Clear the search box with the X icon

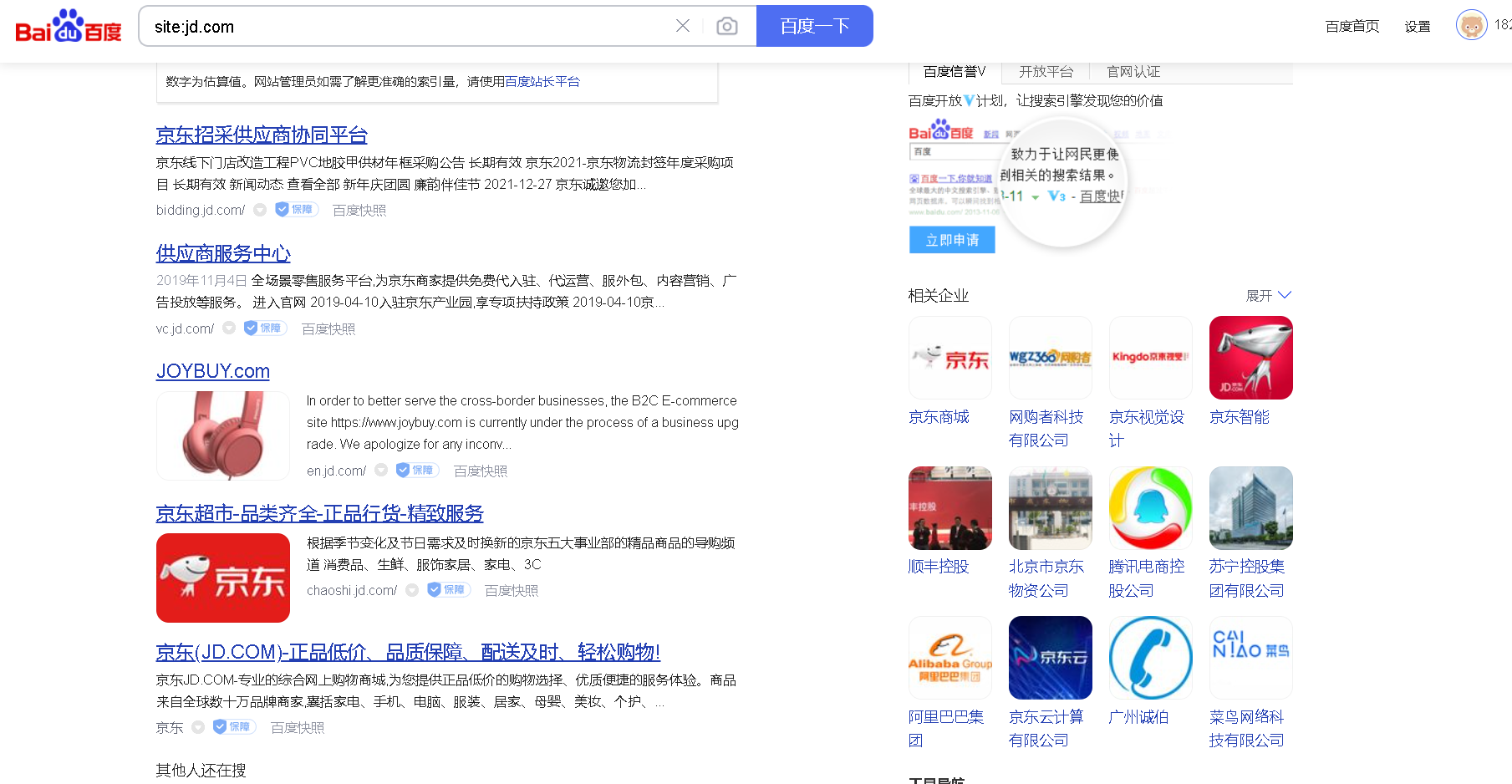[683, 26]
